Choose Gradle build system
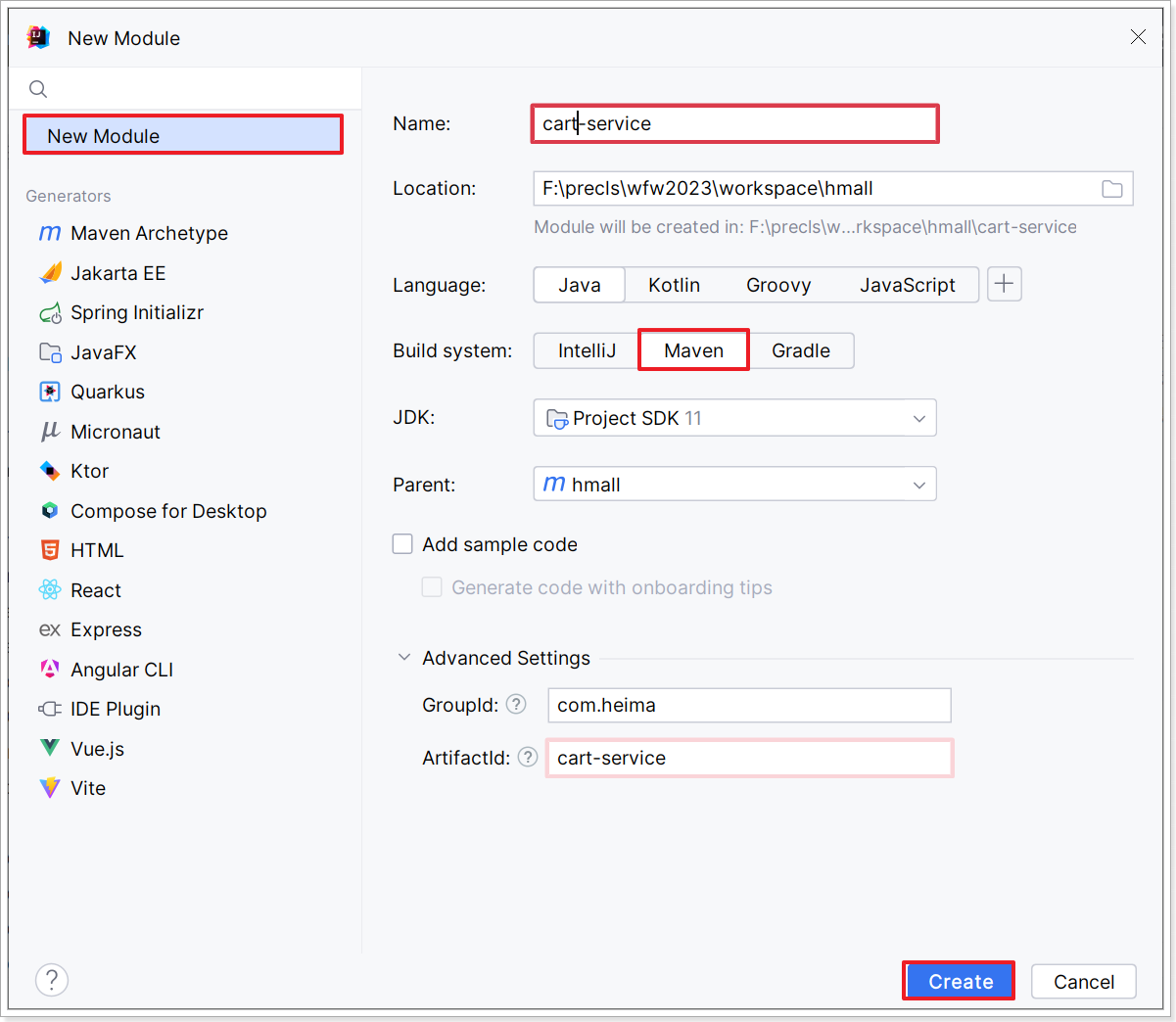The image size is (1176, 1022). [801, 350]
